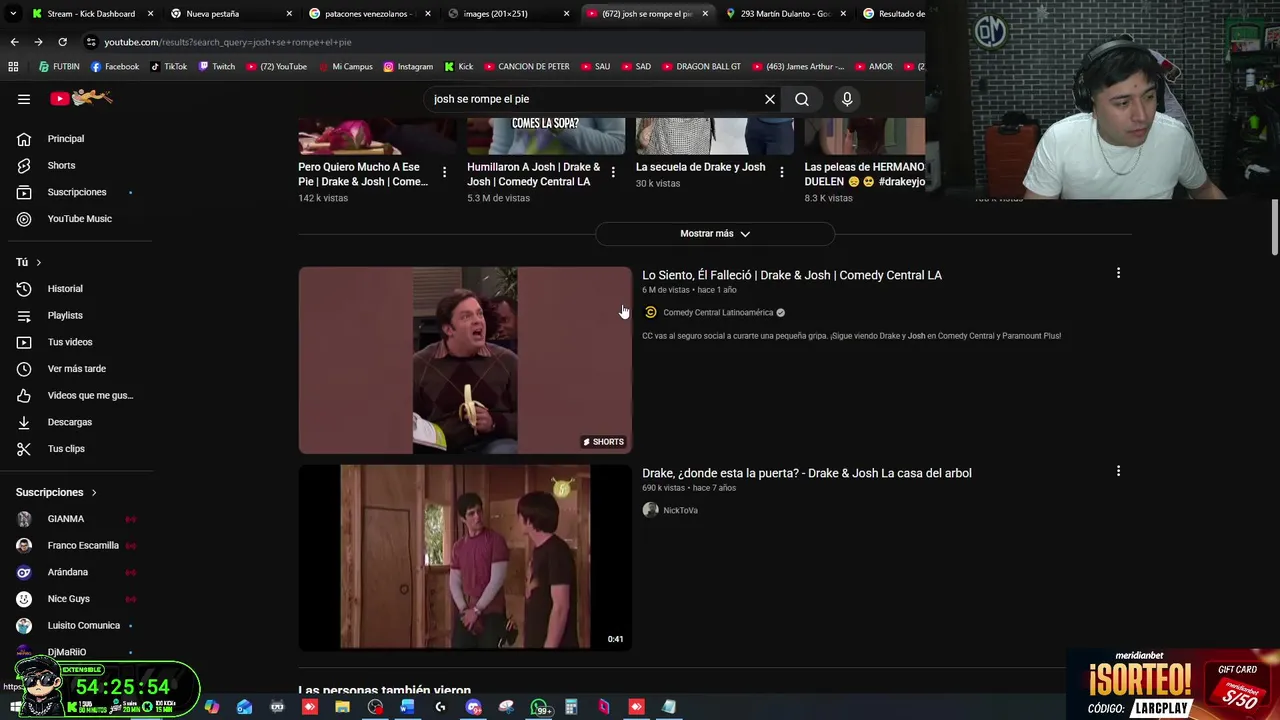Open options for Humillaron A Josh video

pos(613,172)
